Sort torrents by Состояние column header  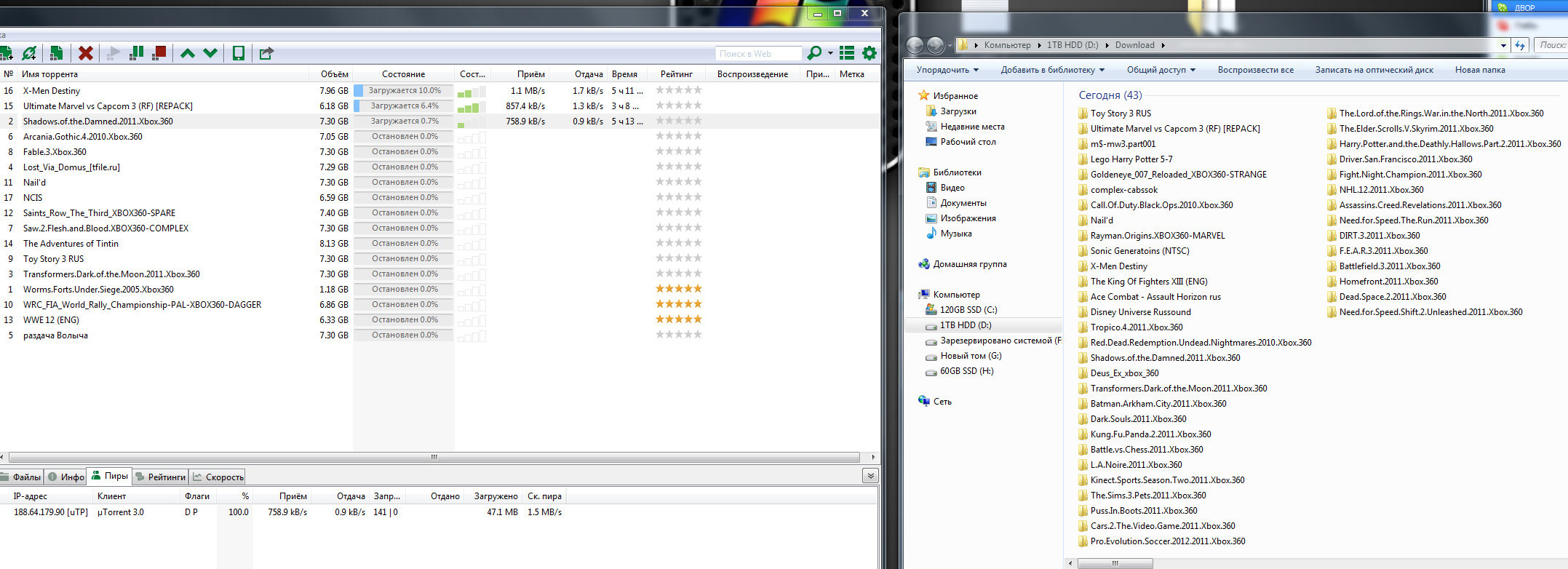point(404,74)
